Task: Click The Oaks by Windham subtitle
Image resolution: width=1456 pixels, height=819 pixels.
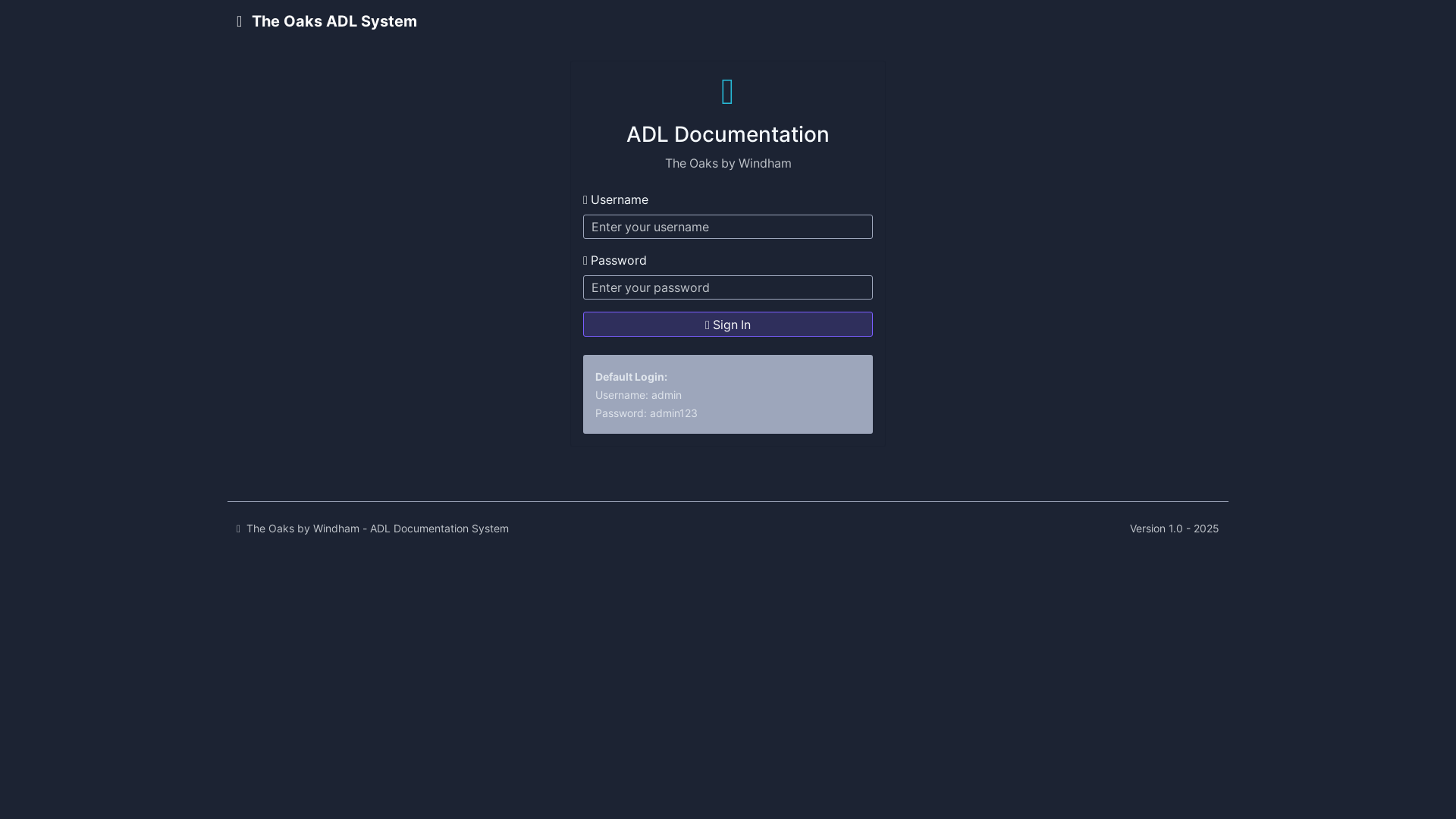Action: (x=728, y=163)
